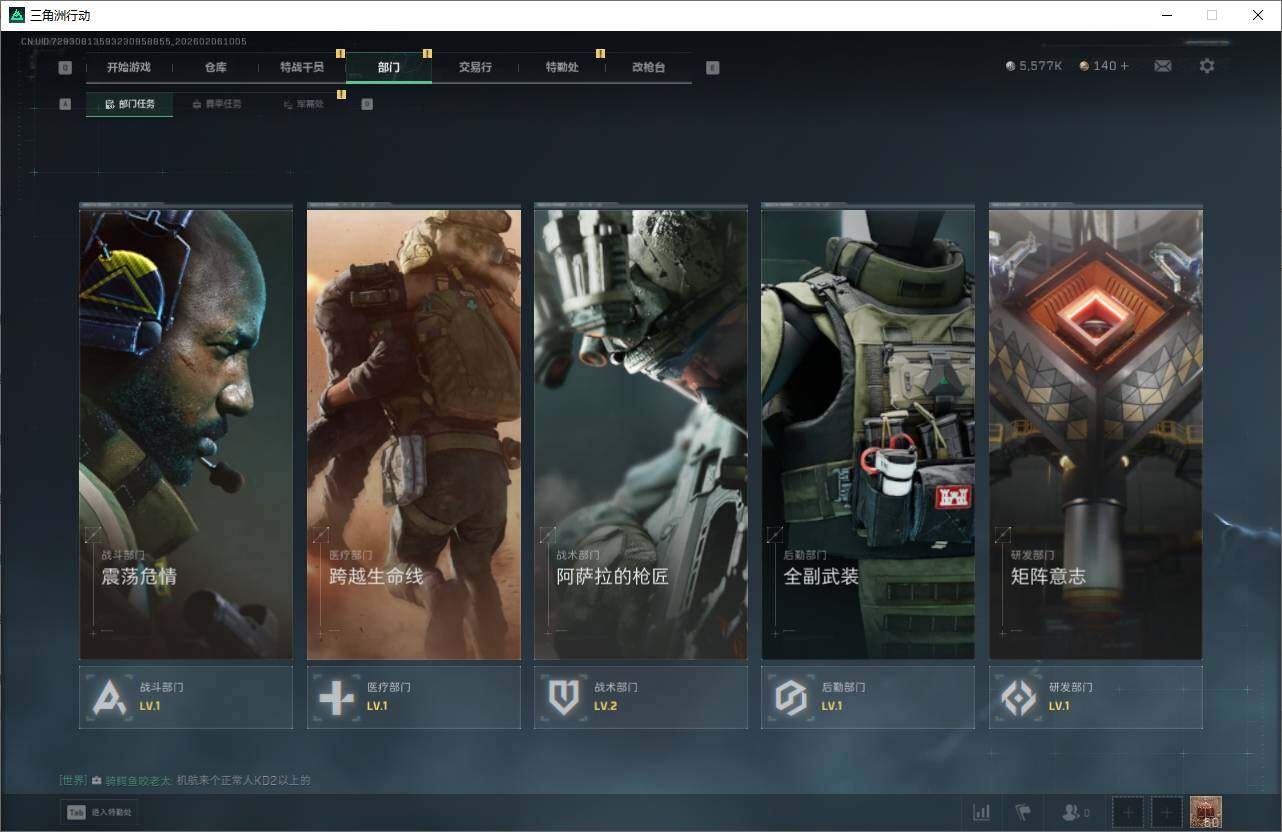Click the 战斗部门 emblem icon

click(109, 697)
